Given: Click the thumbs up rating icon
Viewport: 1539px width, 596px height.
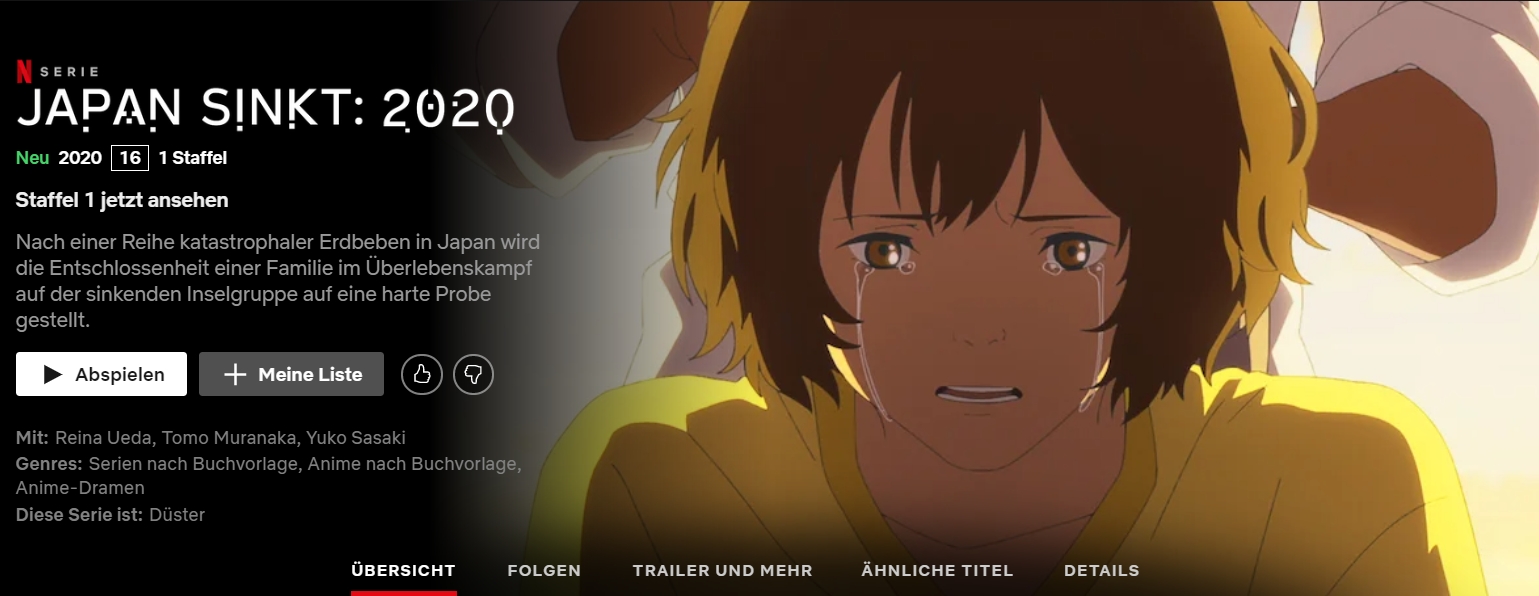Looking at the screenshot, I should coord(422,375).
